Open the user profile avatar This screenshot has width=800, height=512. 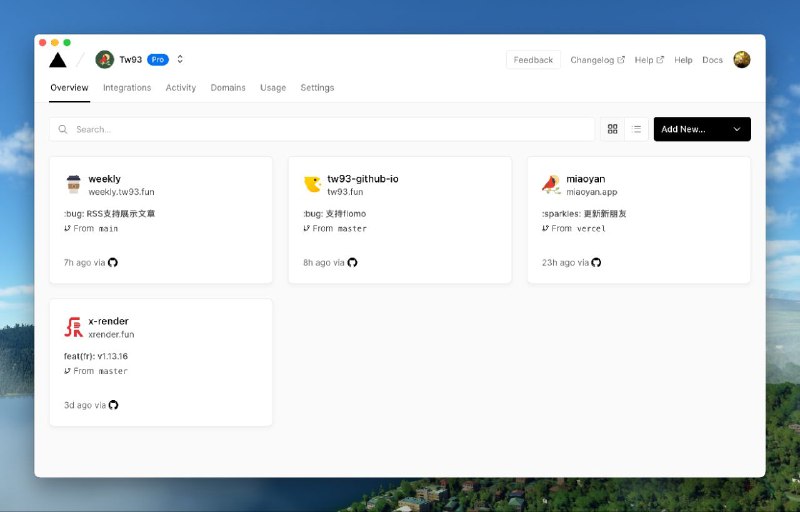pyautogui.click(x=742, y=60)
